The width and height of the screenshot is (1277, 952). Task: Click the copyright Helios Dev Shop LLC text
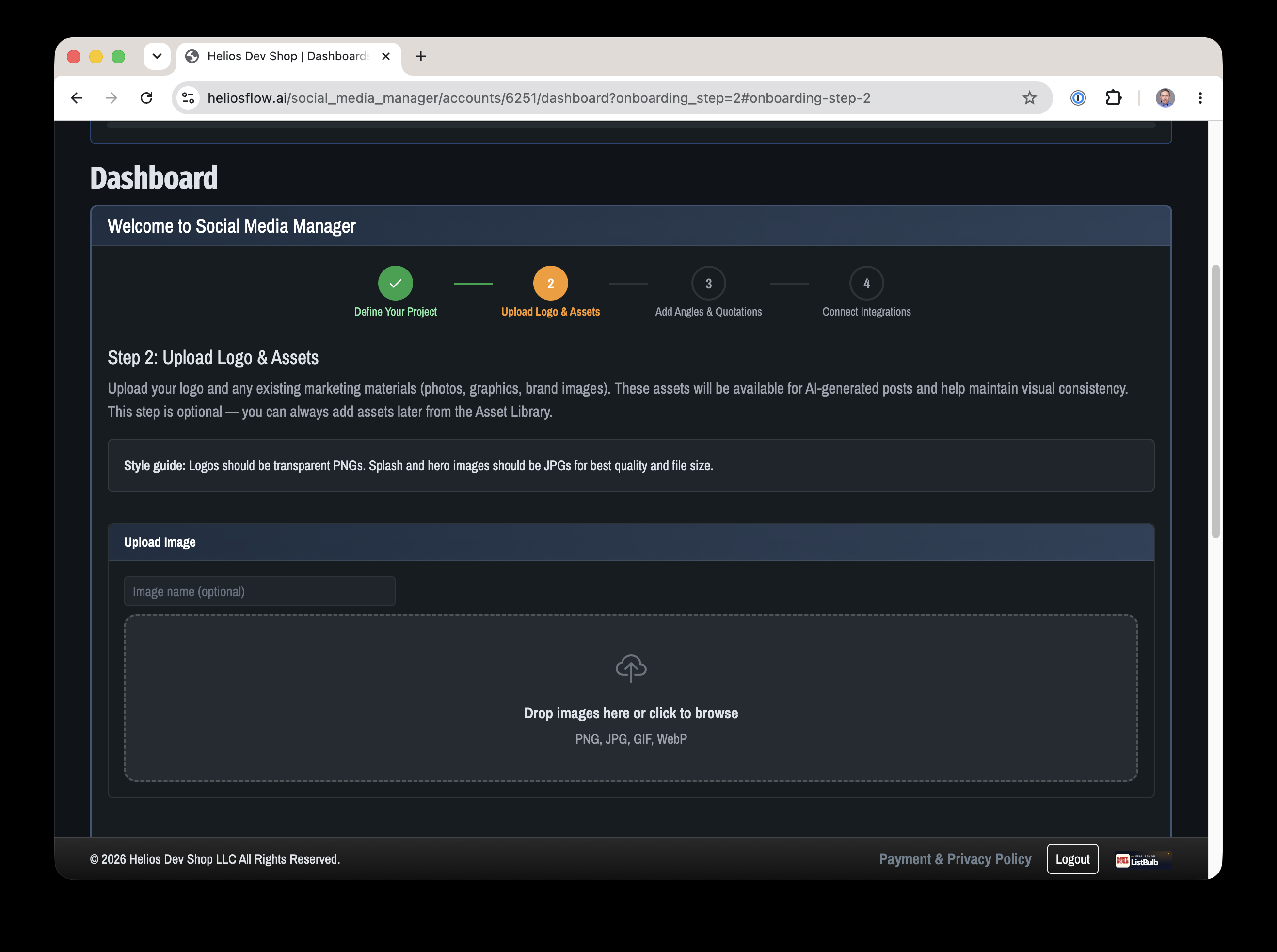coord(215,858)
